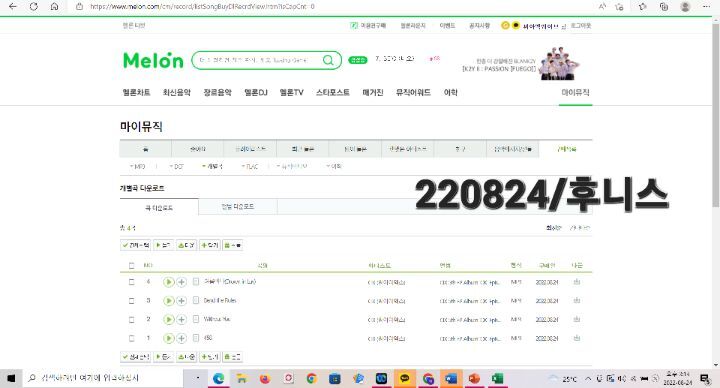Open the 마이뮤직 menu
Screen dimensions: 720x388
click(575, 92)
